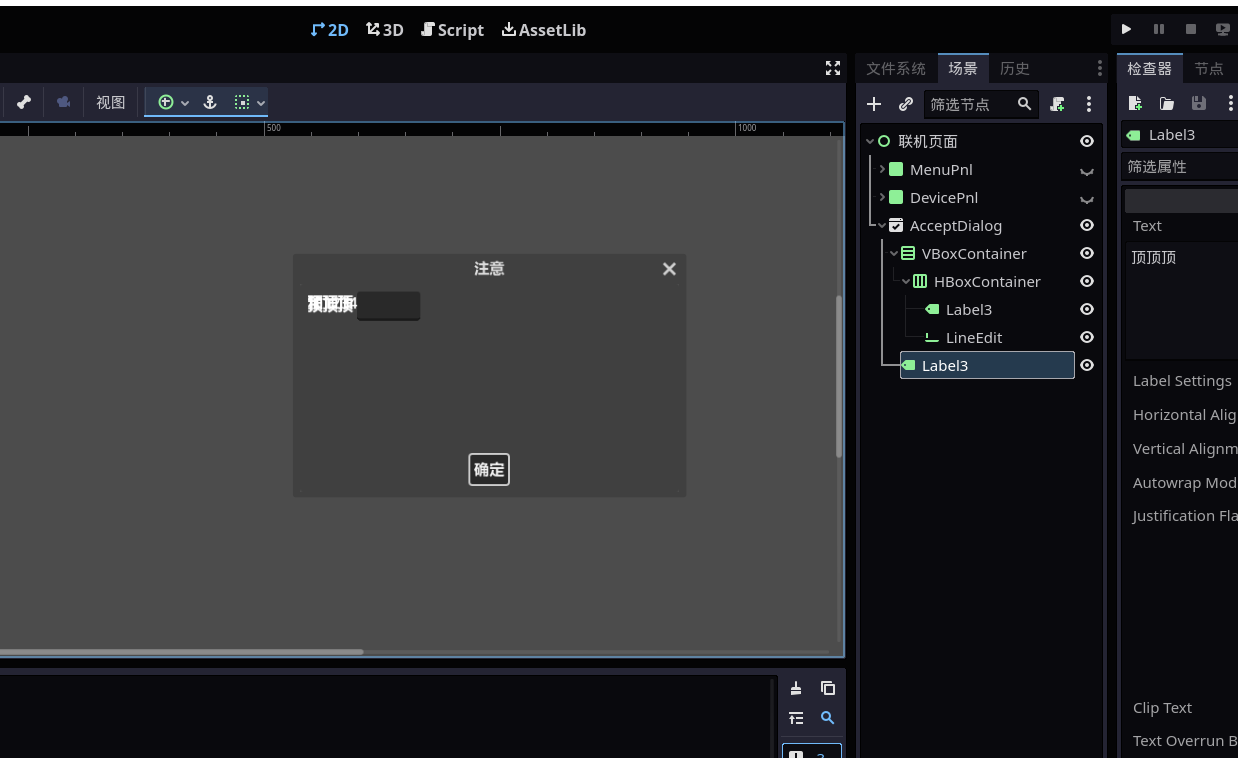This screenshot has height=758, width=1238.
Task: Show the MenuPnl node
Action: tap(1086, 169)
